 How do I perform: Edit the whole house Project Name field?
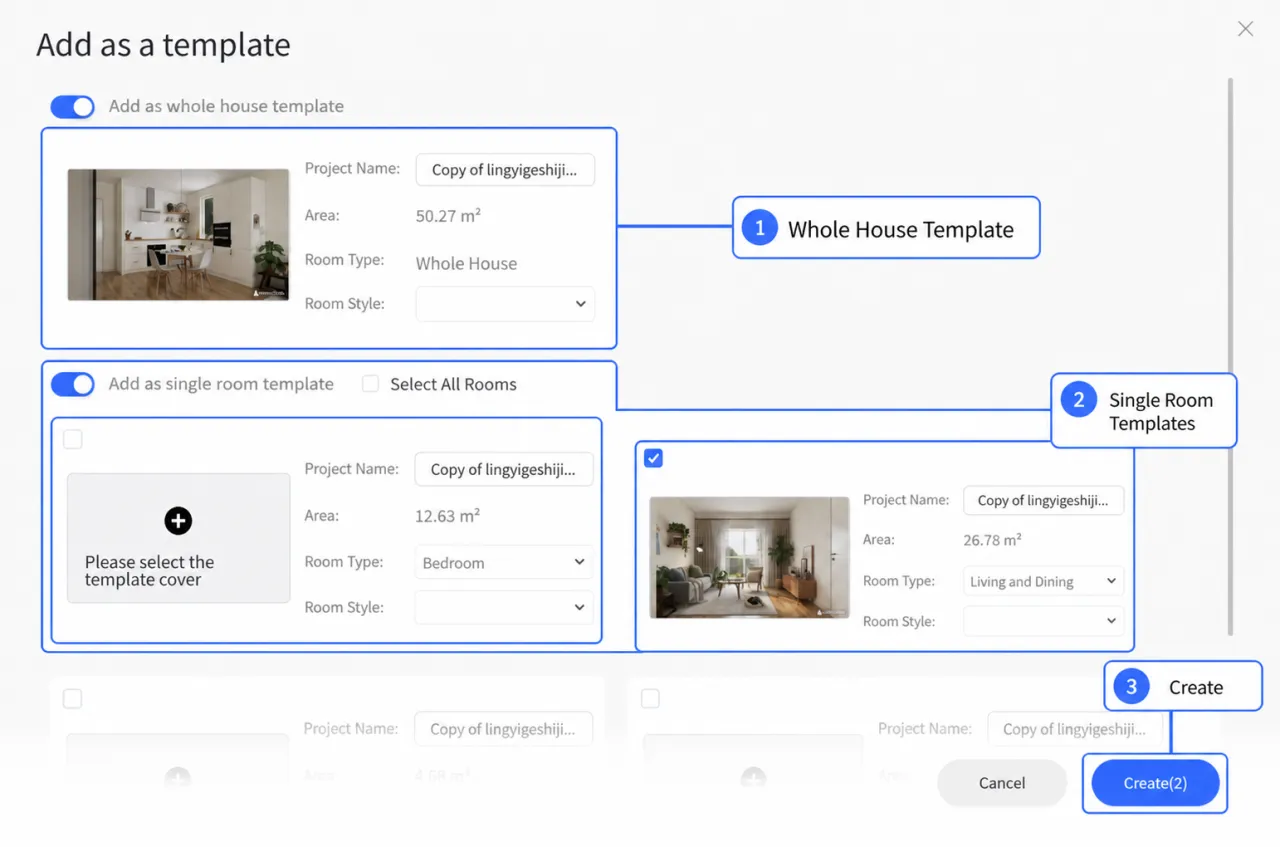click(505, 170)
